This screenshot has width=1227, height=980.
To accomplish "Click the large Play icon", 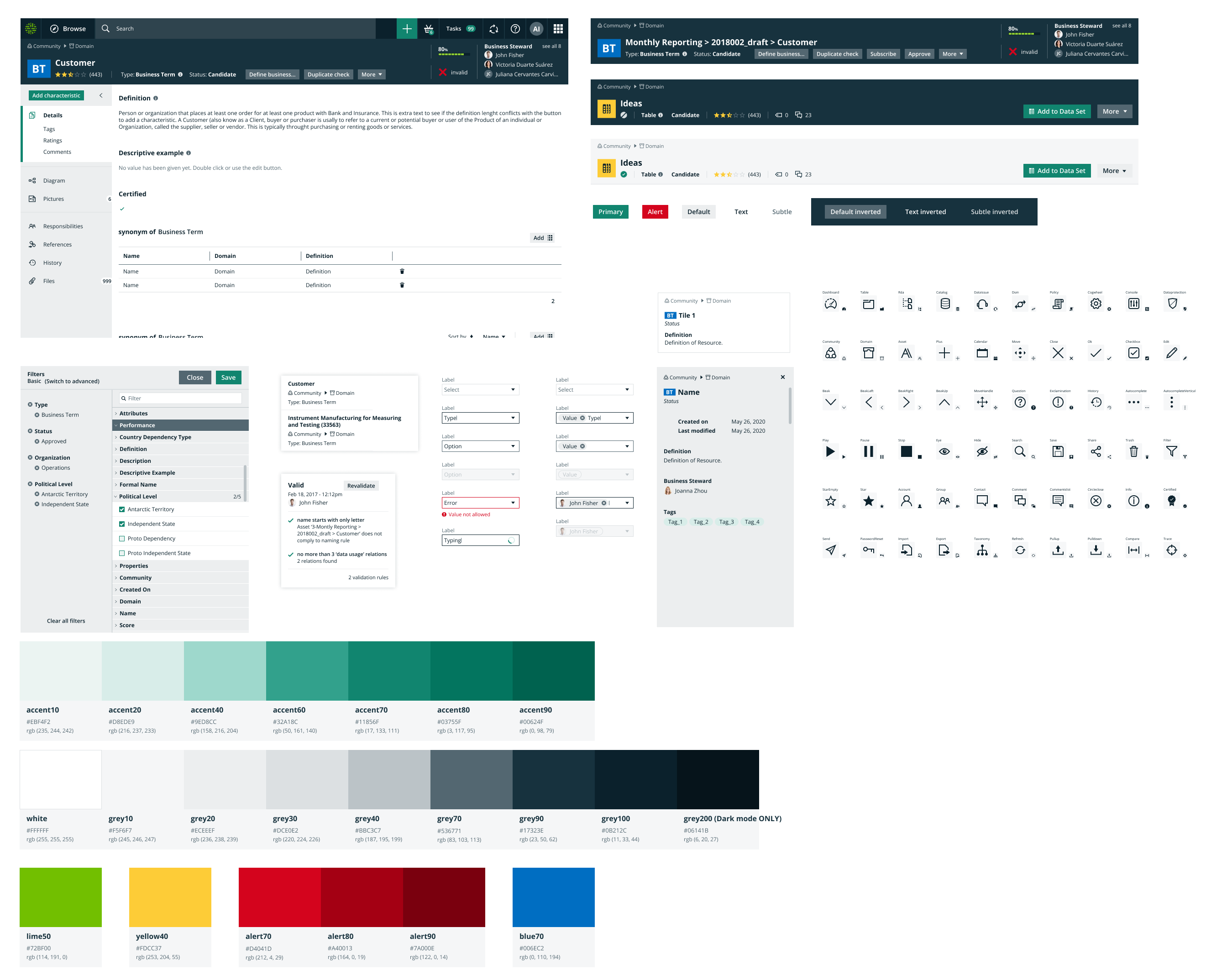I will pyautogui.click(x=830, y=451).
